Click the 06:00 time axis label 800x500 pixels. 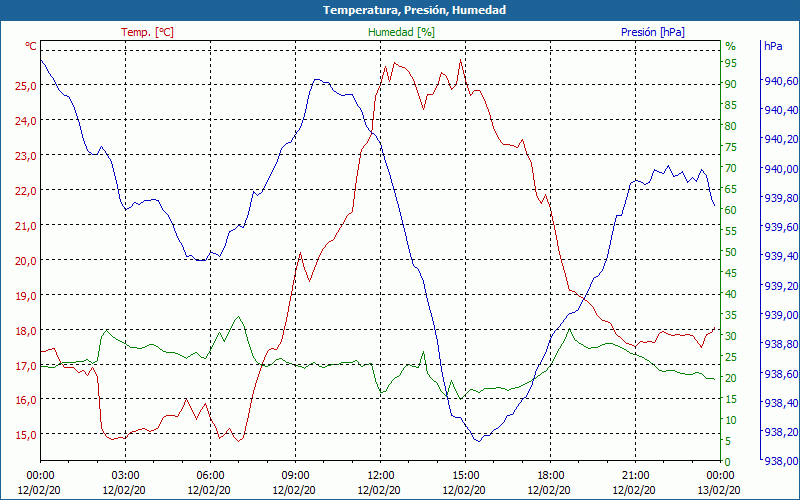point(210,476)
